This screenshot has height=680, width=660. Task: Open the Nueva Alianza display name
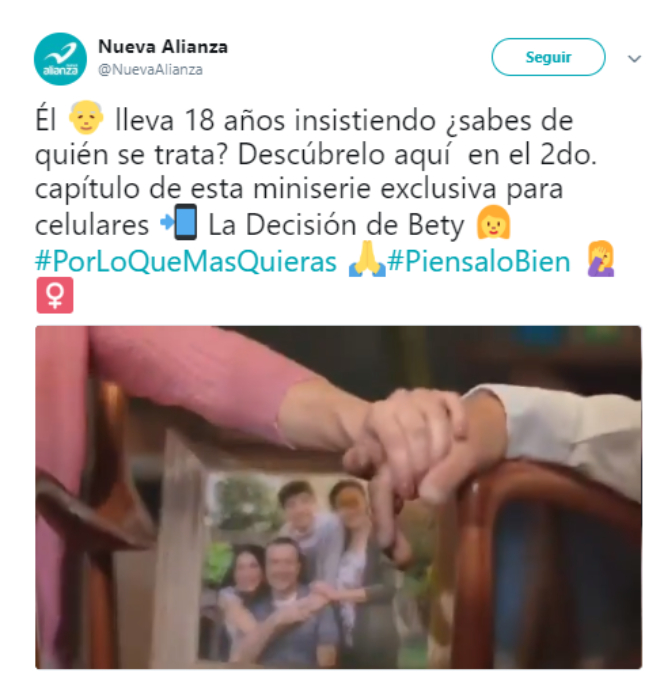coord(163,46)
